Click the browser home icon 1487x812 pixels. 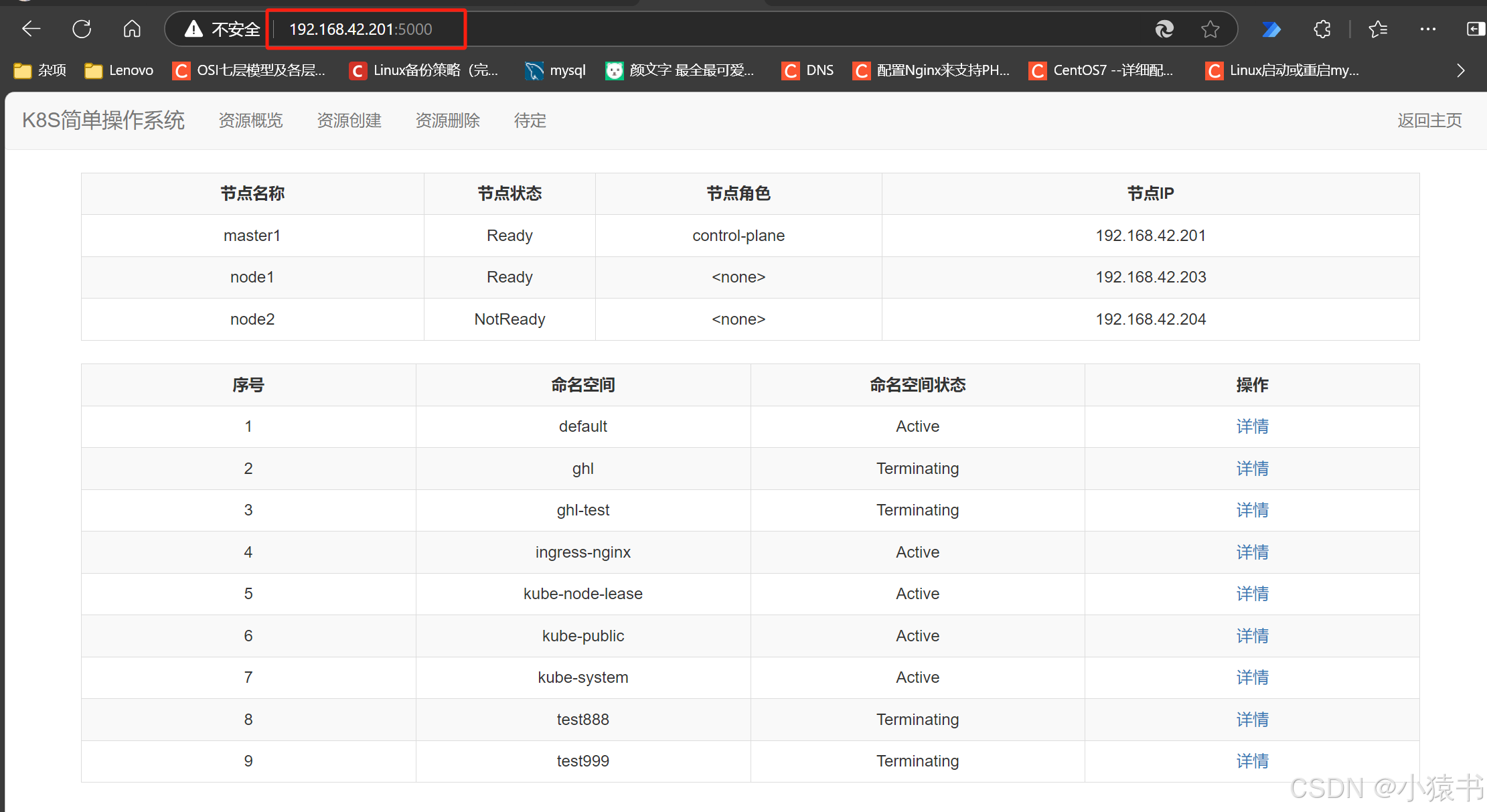click(x=132, y=29)
